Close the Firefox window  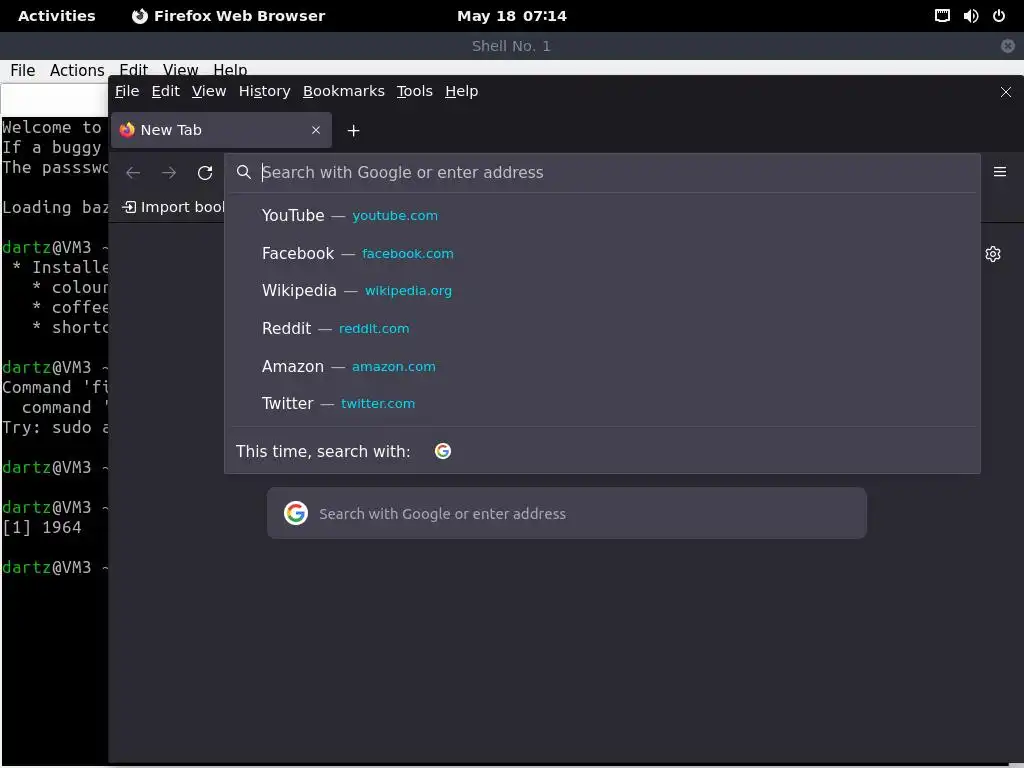click(1006, 92)
